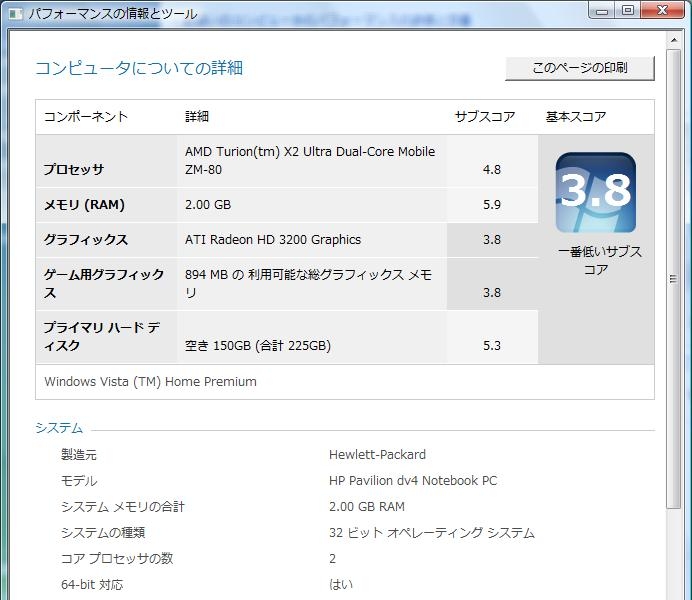Click the AMD Turion X2 Ultra processor detail

point(310,161)
